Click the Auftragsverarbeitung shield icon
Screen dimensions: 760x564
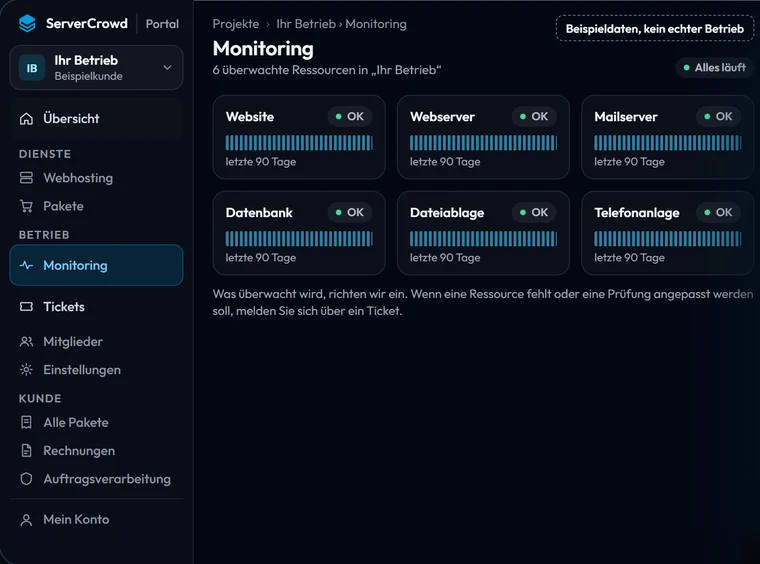tap(26, 479)
